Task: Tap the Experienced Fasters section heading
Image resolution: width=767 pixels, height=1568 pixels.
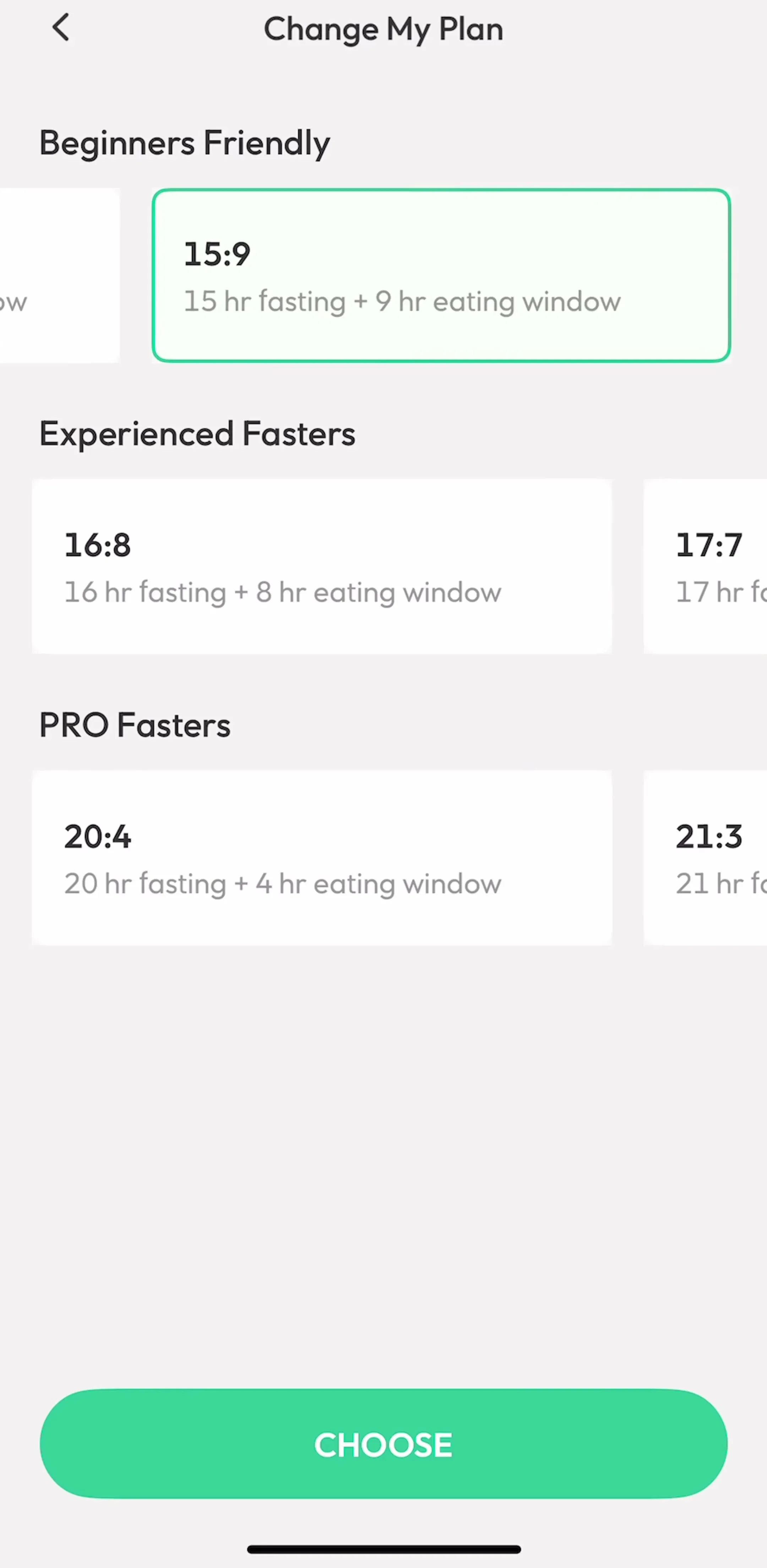Action: click(197, 434)
